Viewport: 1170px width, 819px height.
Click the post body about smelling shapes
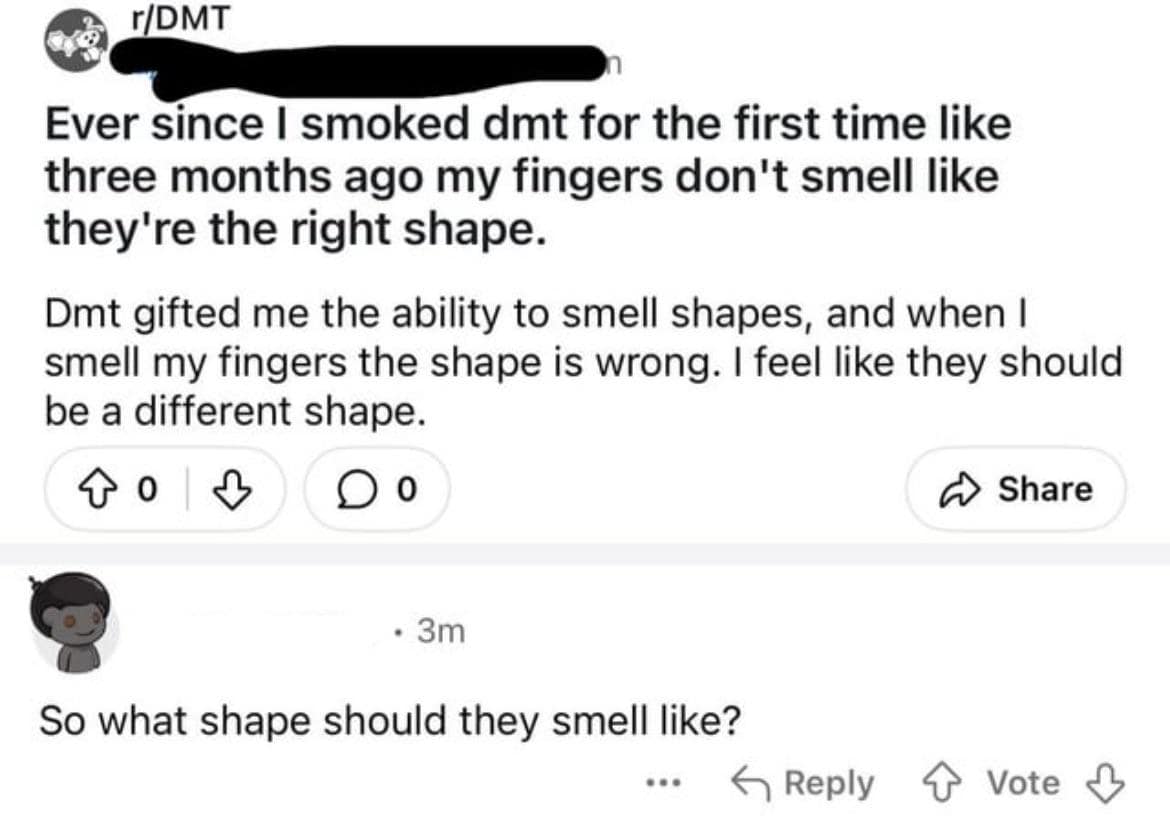[580, 362]
